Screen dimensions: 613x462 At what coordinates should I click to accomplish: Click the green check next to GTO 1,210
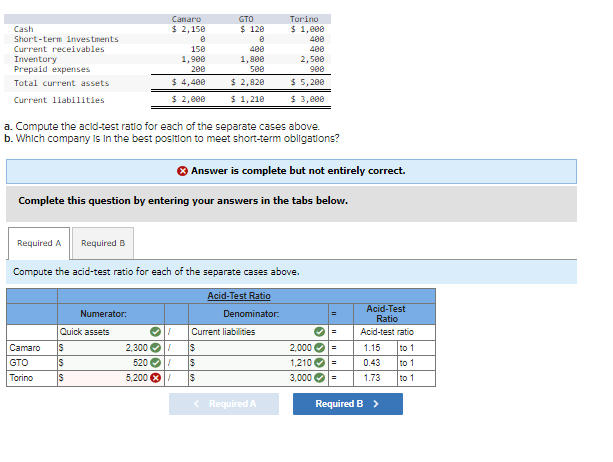(x=319, y=363)
